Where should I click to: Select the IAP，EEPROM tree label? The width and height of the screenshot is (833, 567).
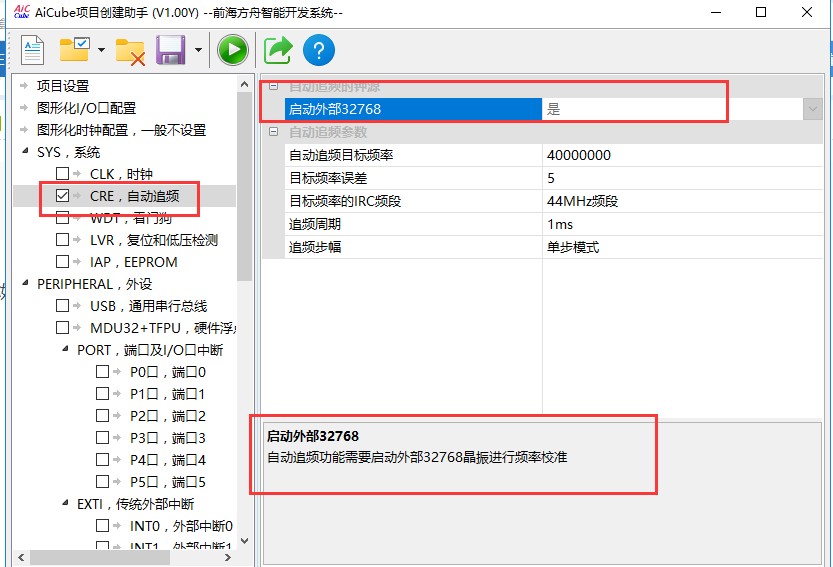pos(134,262)
